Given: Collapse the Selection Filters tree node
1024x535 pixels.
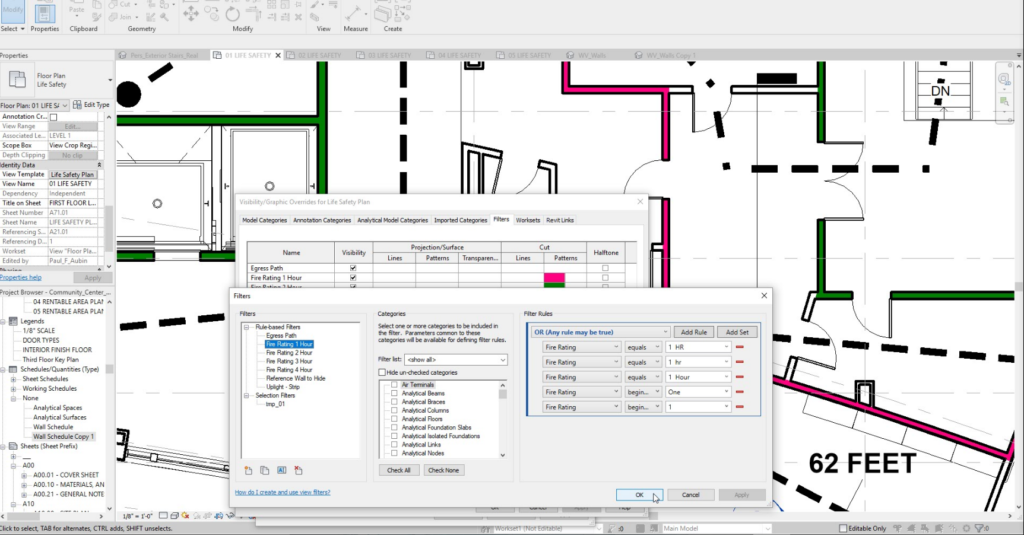Looking at the screenshot, I should [x=247, y=395].
